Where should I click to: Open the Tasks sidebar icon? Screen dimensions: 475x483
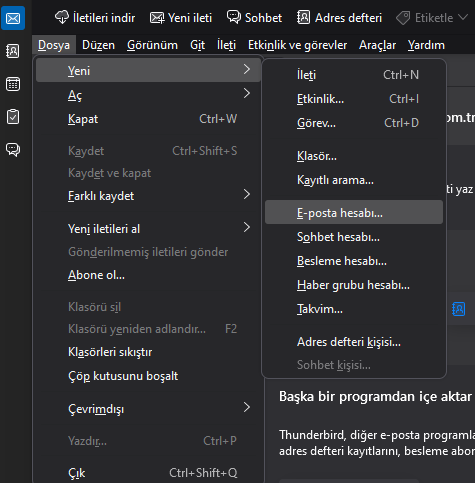13,117
